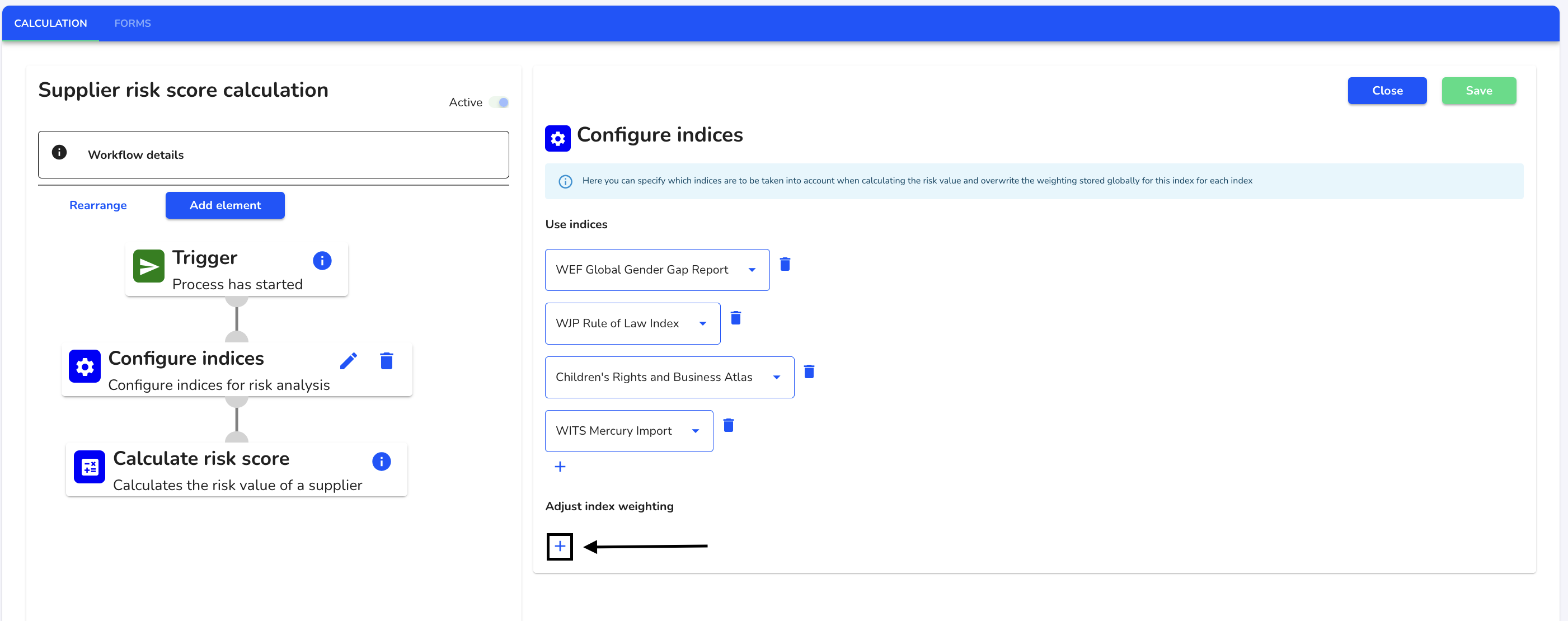Click the Close button

click(1387, 91)
